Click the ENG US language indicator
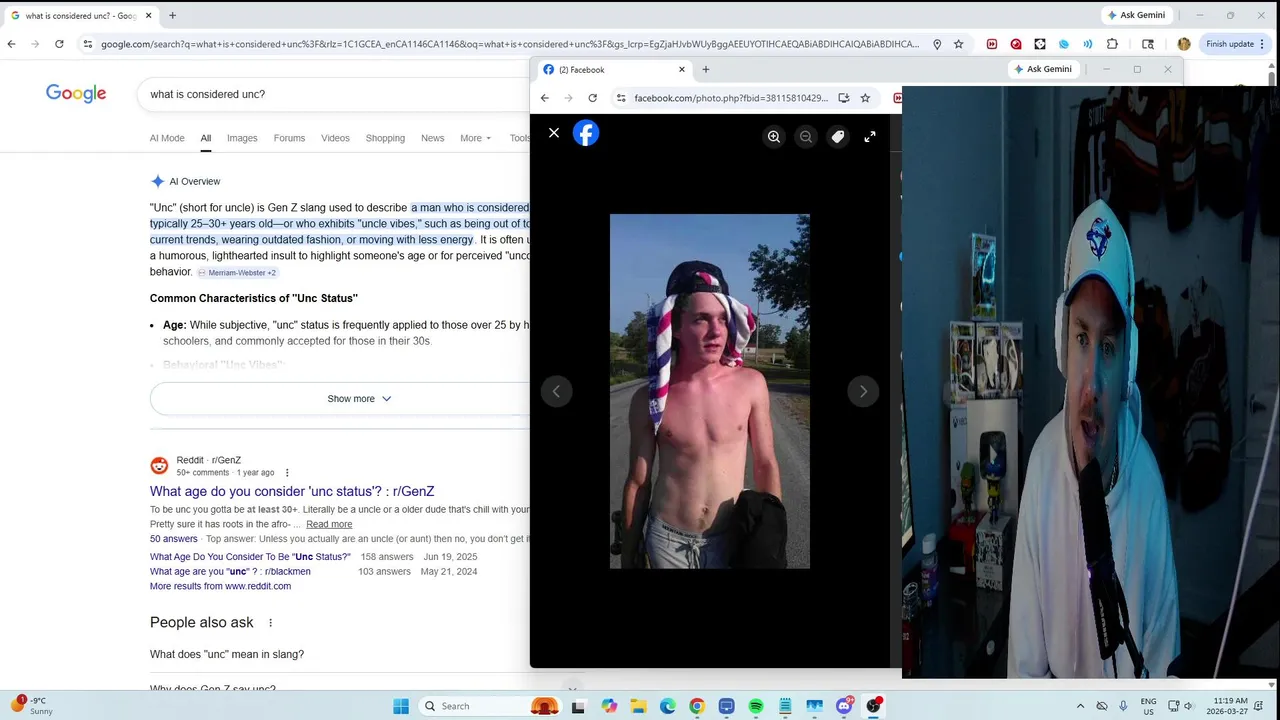Image resolution: width=1280 pixels, height=720 pixels. point(1149,706)
